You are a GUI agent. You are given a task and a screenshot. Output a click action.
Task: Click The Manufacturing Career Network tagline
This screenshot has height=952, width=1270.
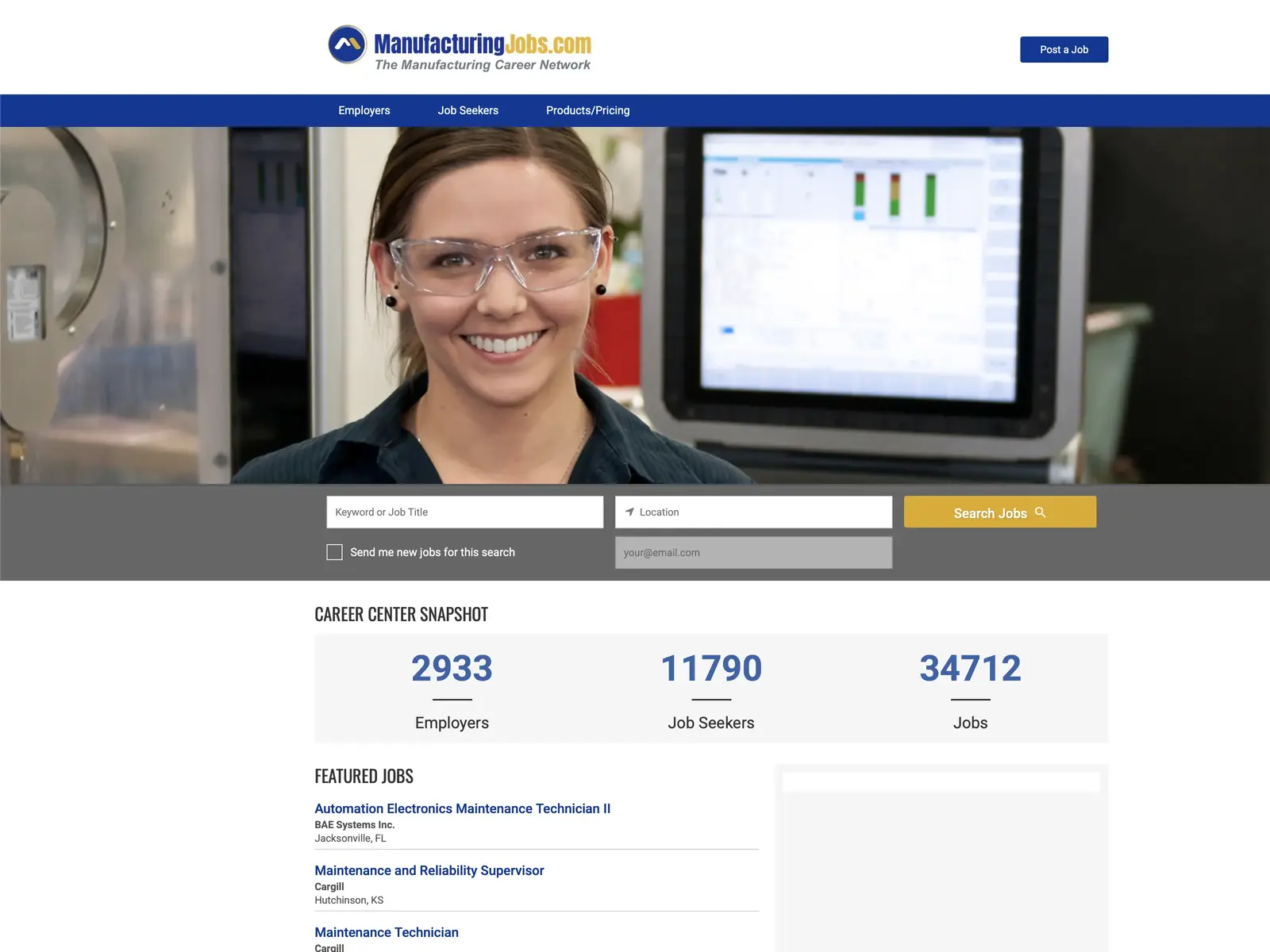[x=483, y=65]
